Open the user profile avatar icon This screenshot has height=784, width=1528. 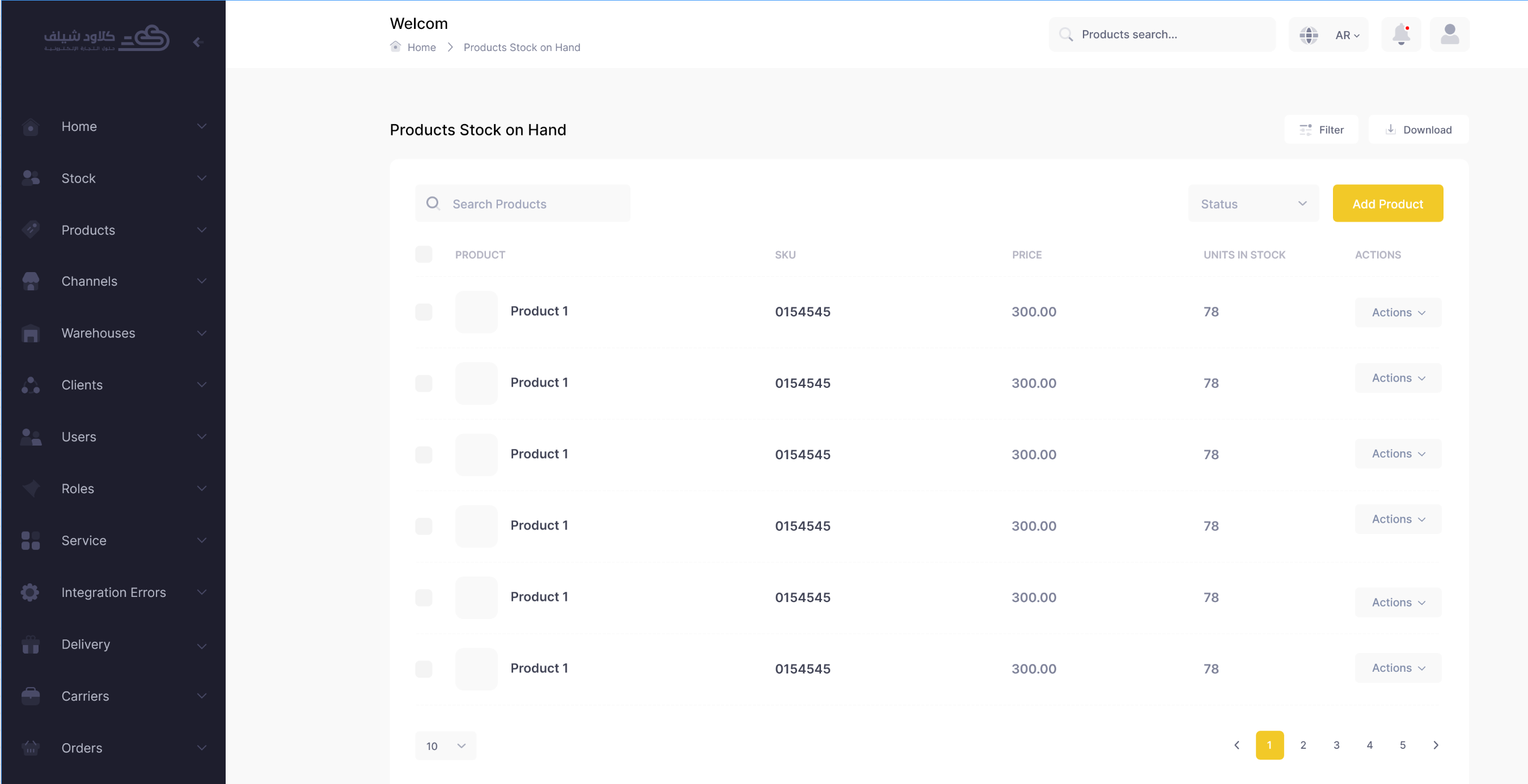pyautogui.click(x=1449, y=35)
